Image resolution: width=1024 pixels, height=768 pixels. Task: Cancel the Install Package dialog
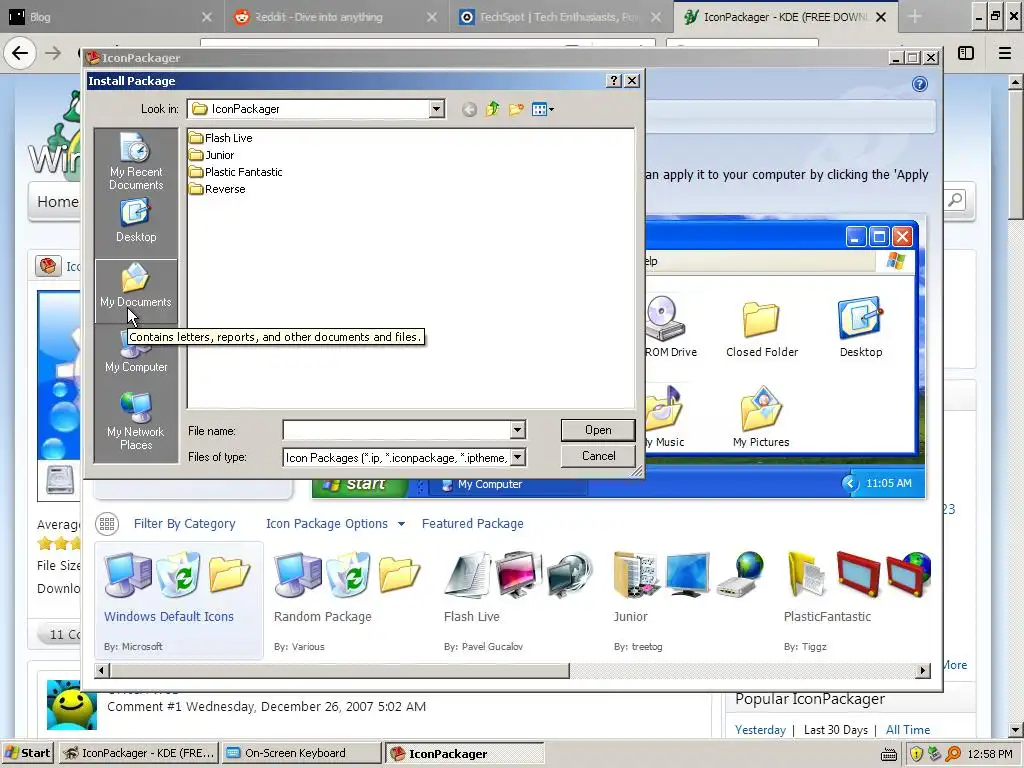click(x=598, y=456)
